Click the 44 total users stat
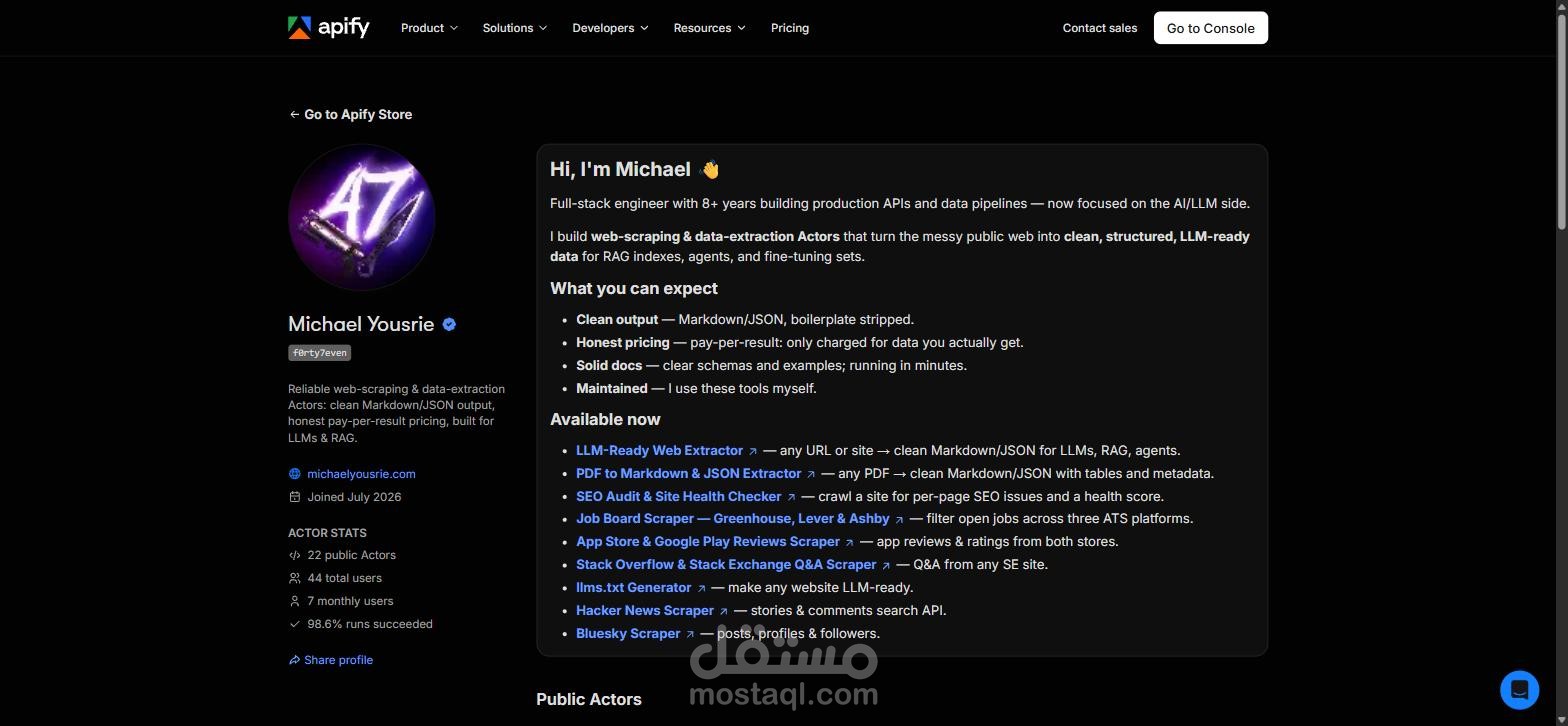The height and width of the screenshot is (726, 1568). [344, 578]
